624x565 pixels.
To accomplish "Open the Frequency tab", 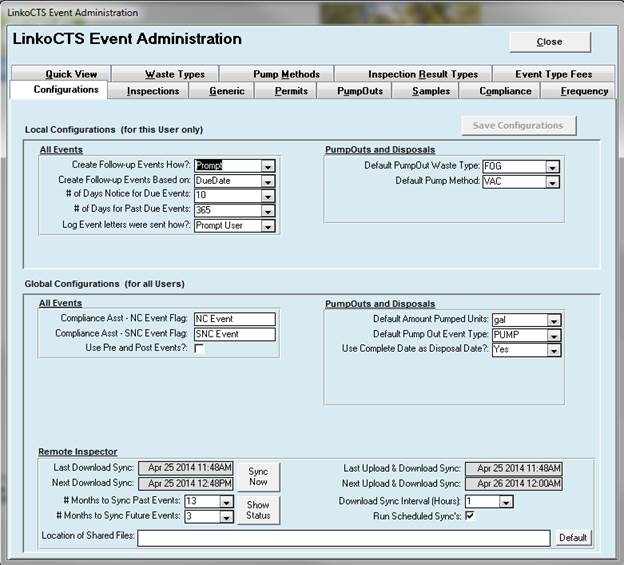I will (x=584, y=91).
